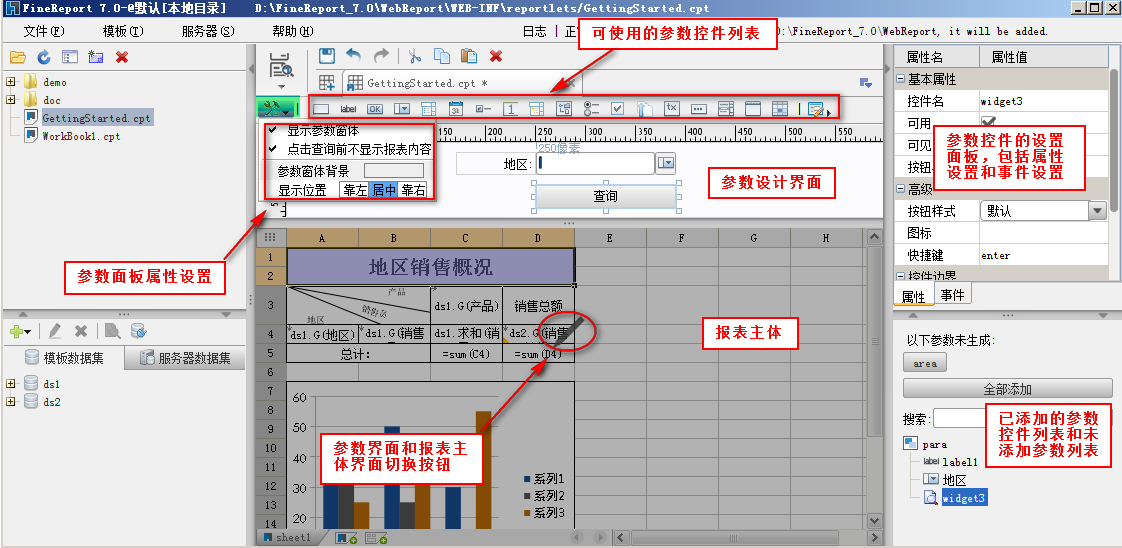Image resolution: width=1122 pixels, height=548 pixels.
Task: Click the 参数窗体背景 color box
Action: pyautogui.click(x=394, y=171)
